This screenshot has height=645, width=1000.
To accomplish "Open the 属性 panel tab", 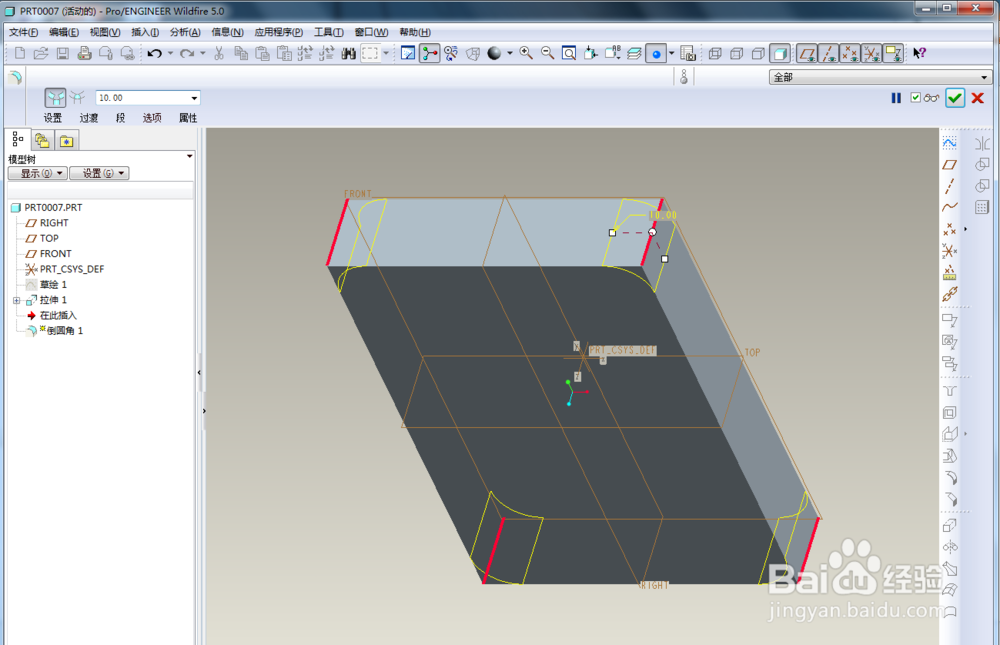I will [x=188, y=118].
